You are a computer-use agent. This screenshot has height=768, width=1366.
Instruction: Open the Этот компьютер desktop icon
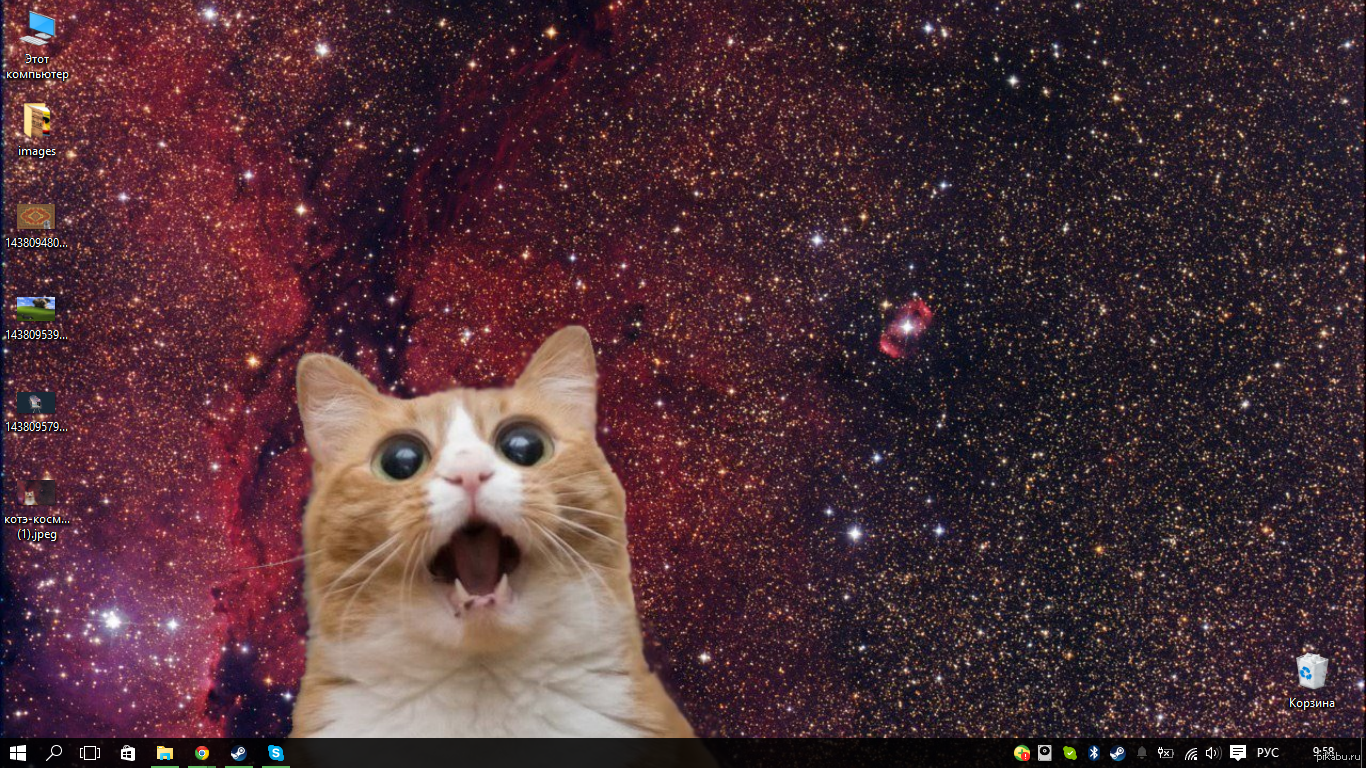coord(37,45)
